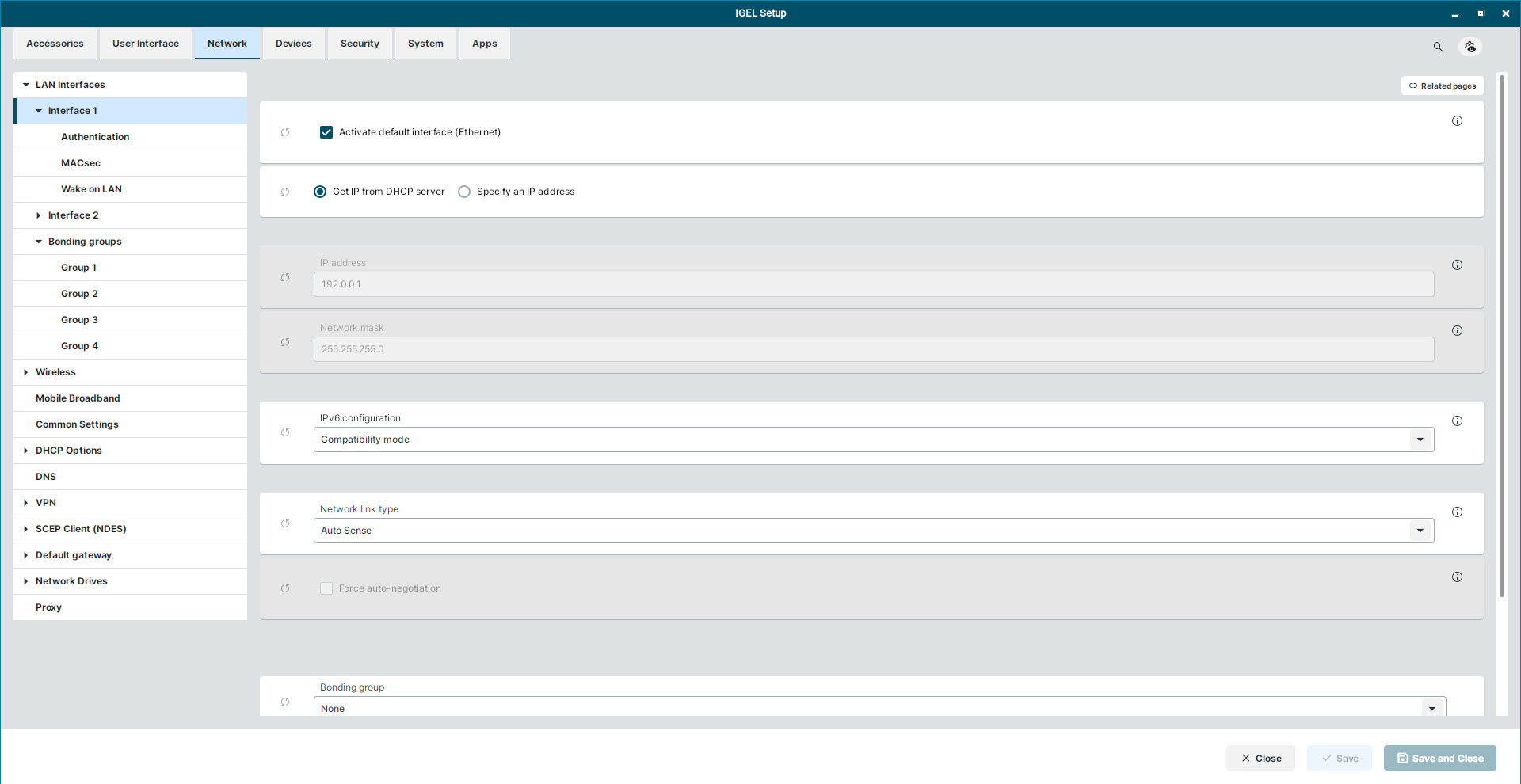The width and height of the screenshot is (1521, 784).
Task: Click Save and Close button
Action: point(1439,758)
